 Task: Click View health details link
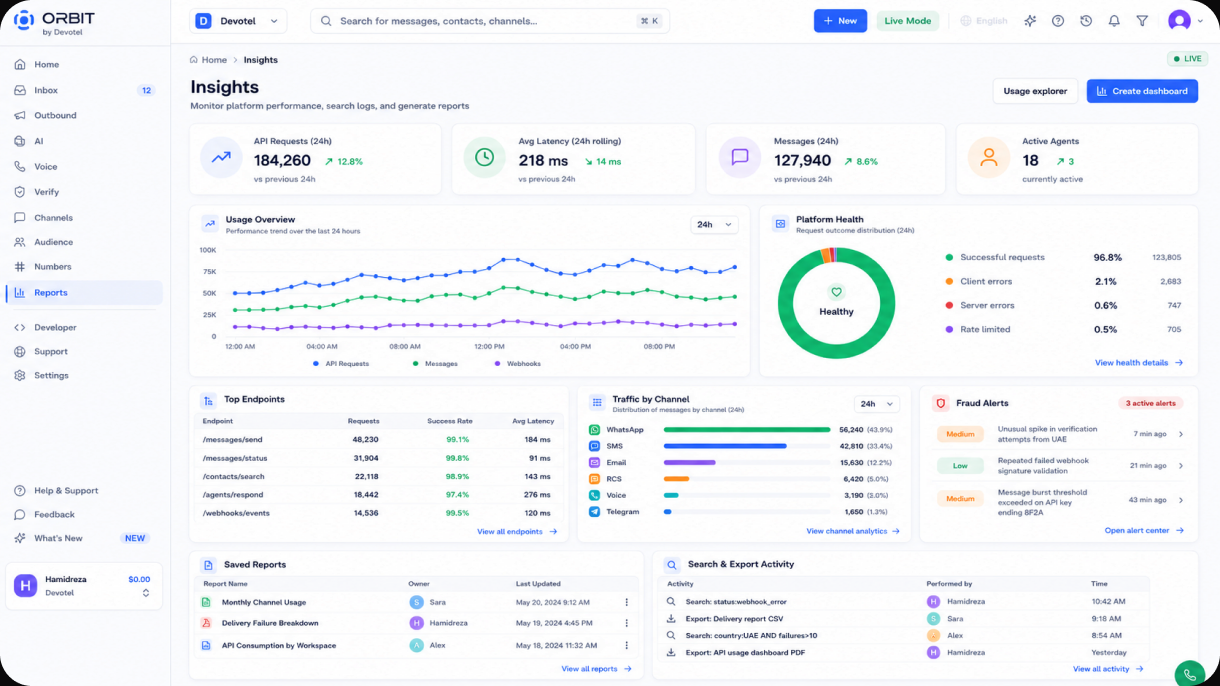coord(1139,363)
